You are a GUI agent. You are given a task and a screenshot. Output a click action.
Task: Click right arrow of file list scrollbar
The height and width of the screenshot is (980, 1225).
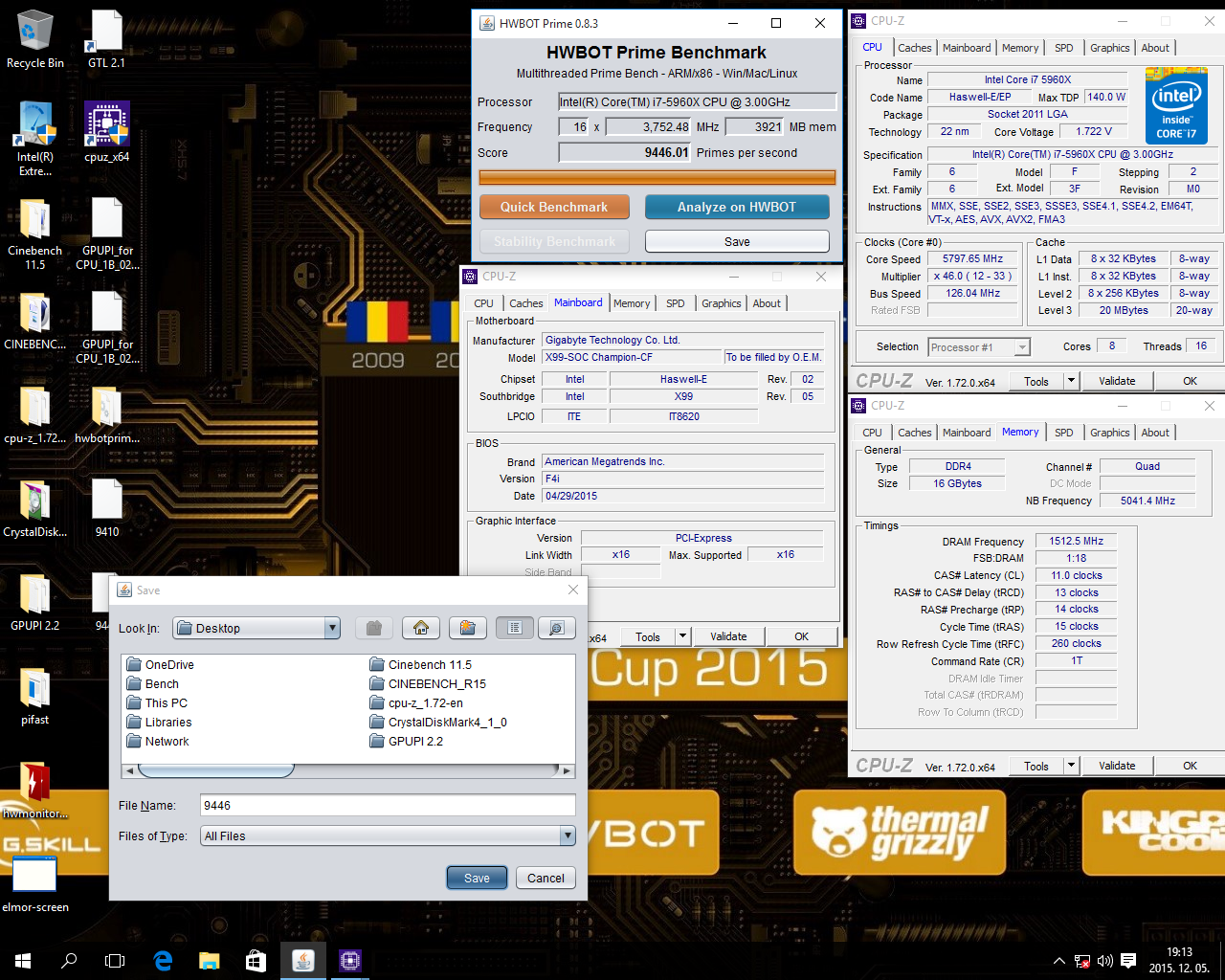click(567, 770)
